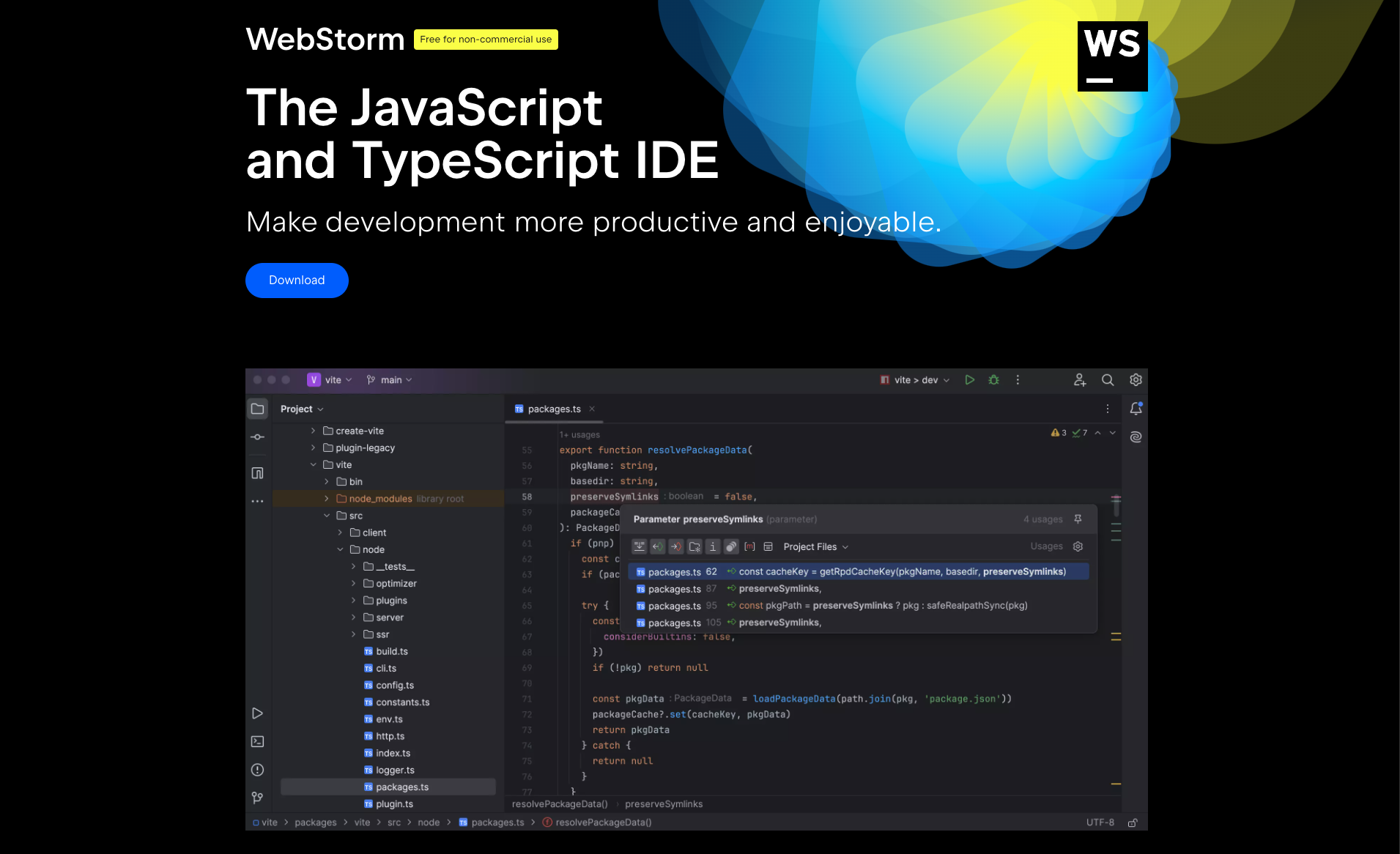This screenshot has width=1400, height=854.
Task: Open logger.ts in the project tree
Action: (x=388, y=770)
